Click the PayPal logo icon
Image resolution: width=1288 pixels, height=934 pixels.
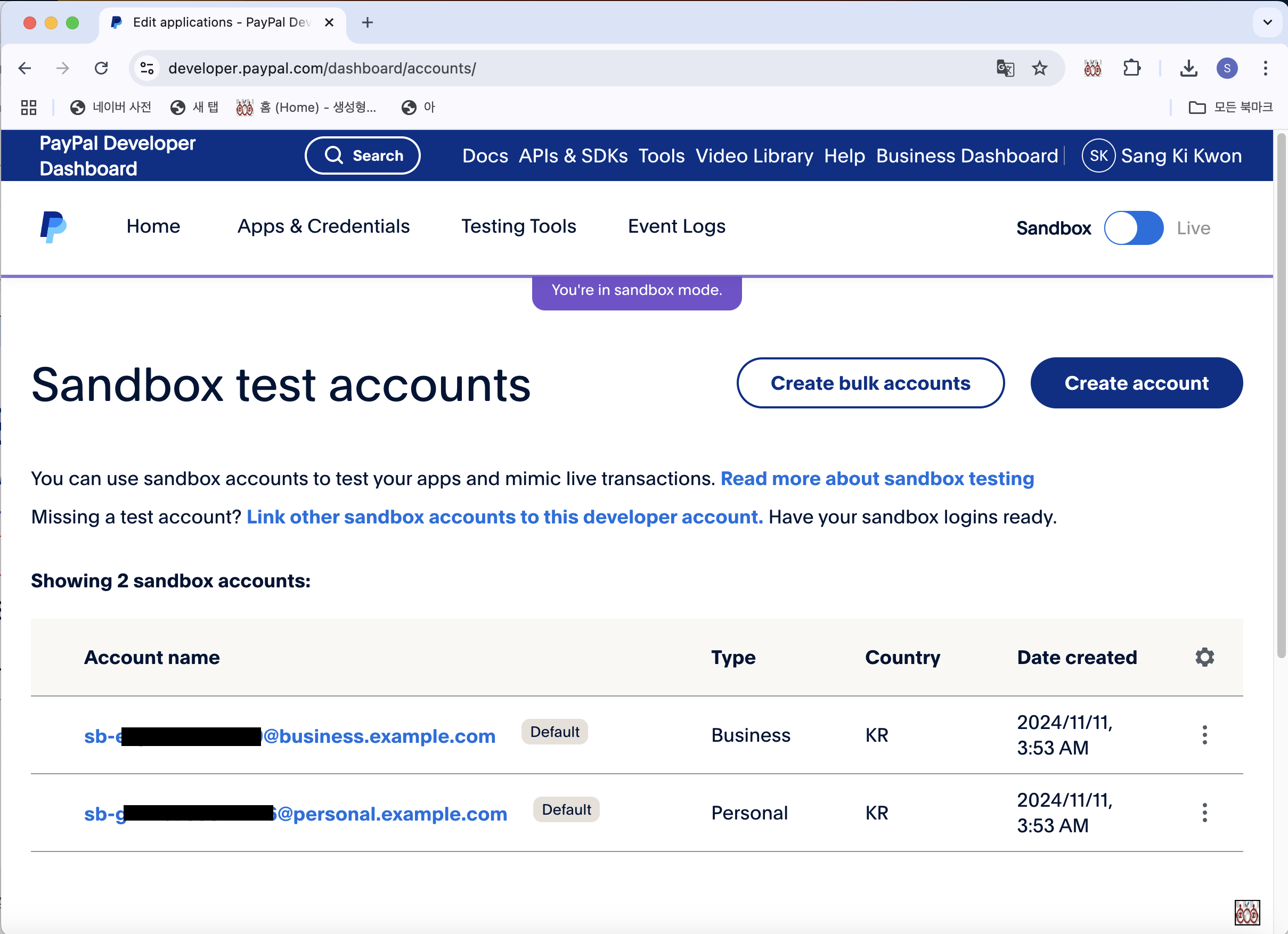(x=53, y=227)
